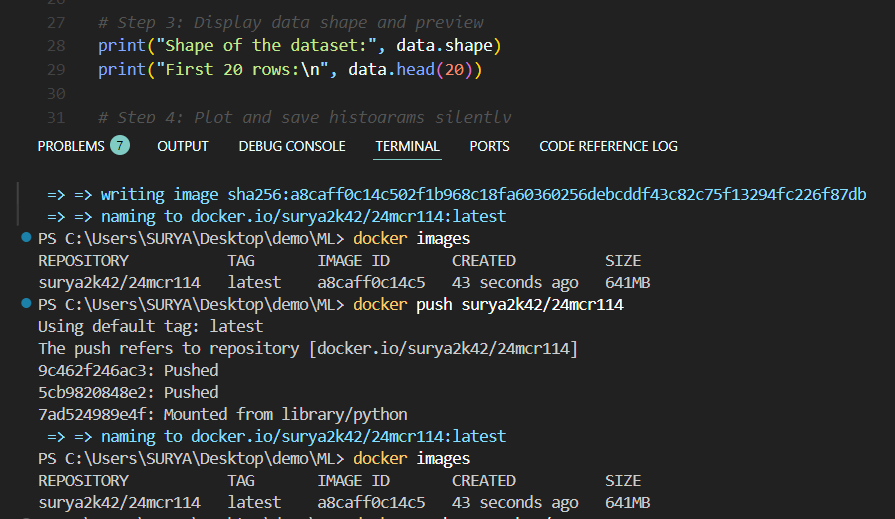Click 'docker push surya2k42/24mcr114' command text
The width and height of the screenshot is (895, 519).
click(x=488, y=304)
